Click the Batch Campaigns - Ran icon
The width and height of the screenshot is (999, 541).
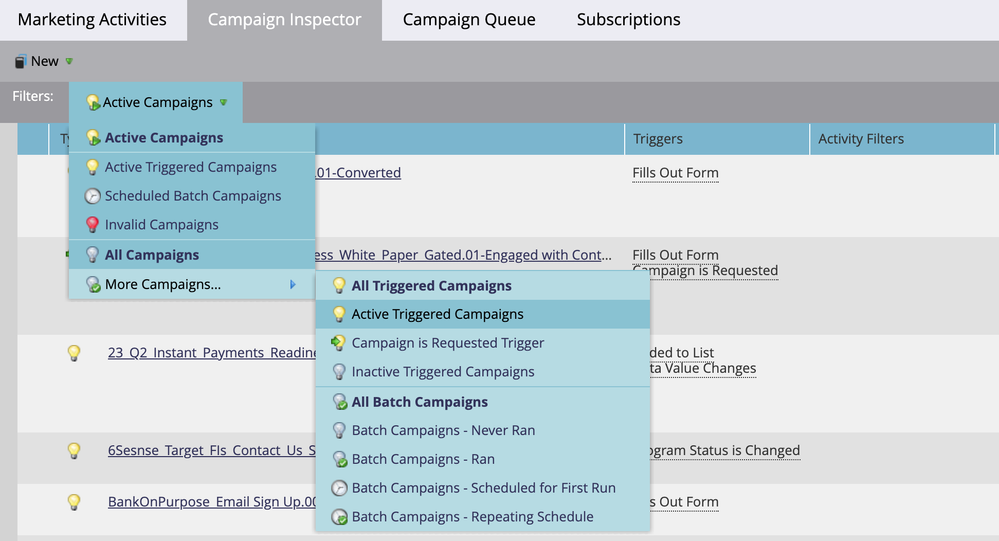[x=339, y=459]
